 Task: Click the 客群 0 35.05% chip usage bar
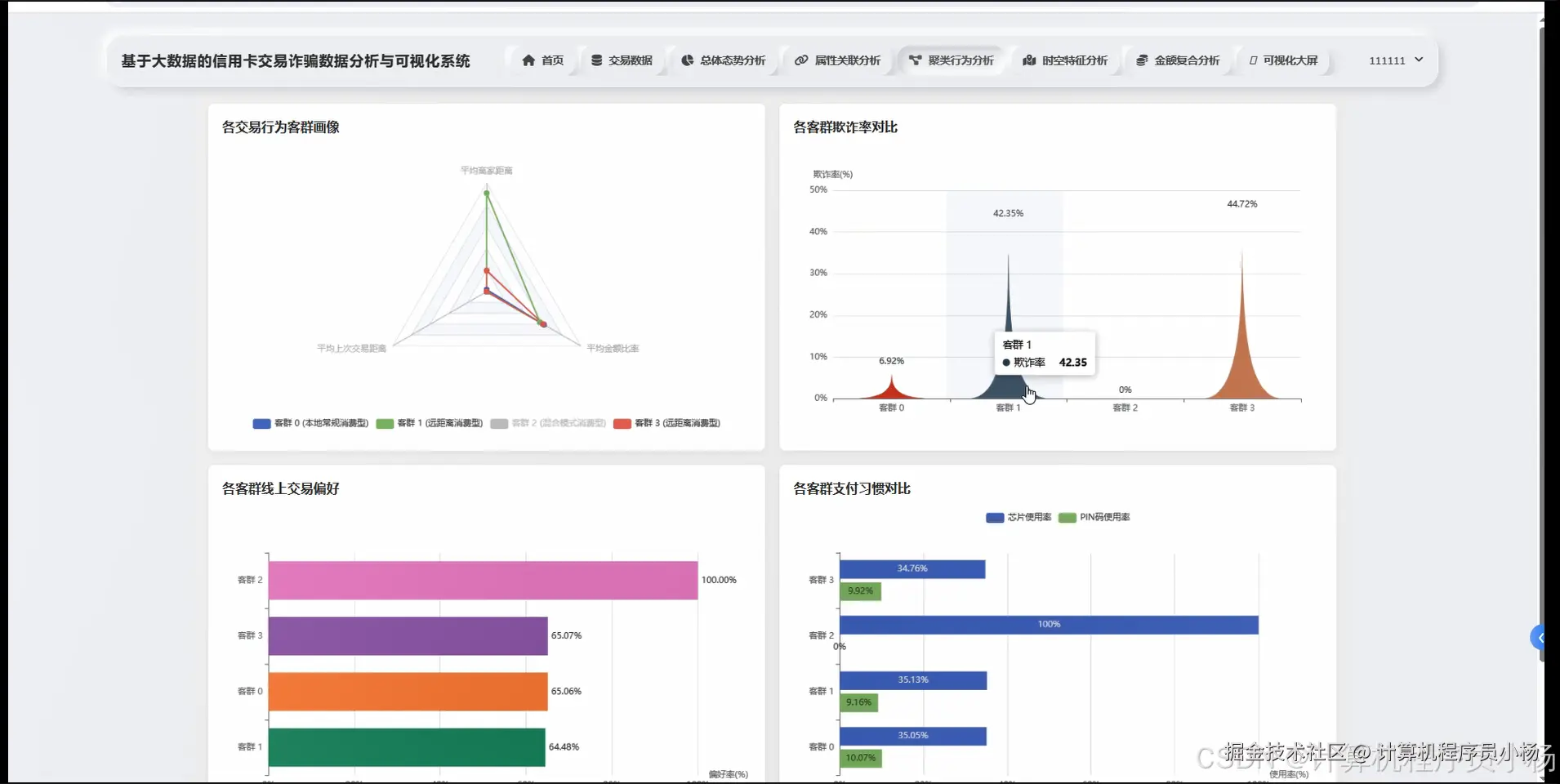(913, 735)
